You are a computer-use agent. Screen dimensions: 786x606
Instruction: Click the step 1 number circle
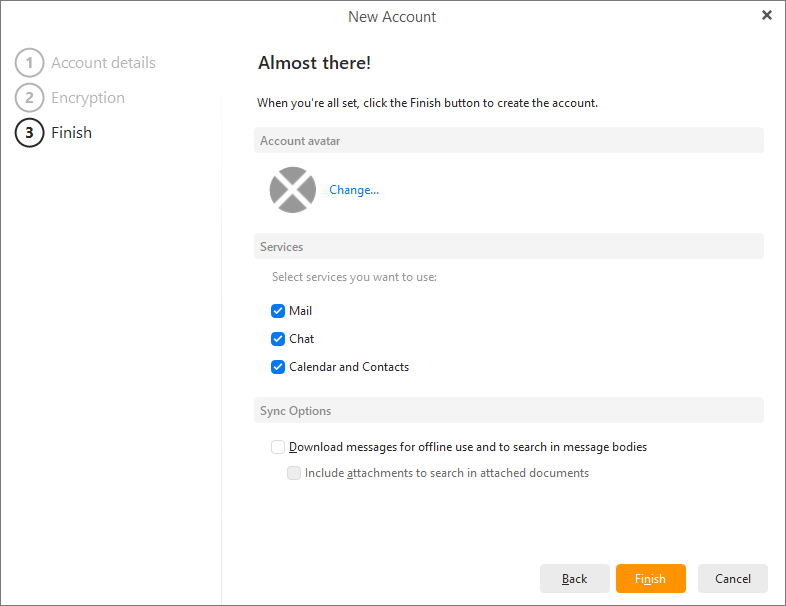pyautogui.click(x=30, y=63)
